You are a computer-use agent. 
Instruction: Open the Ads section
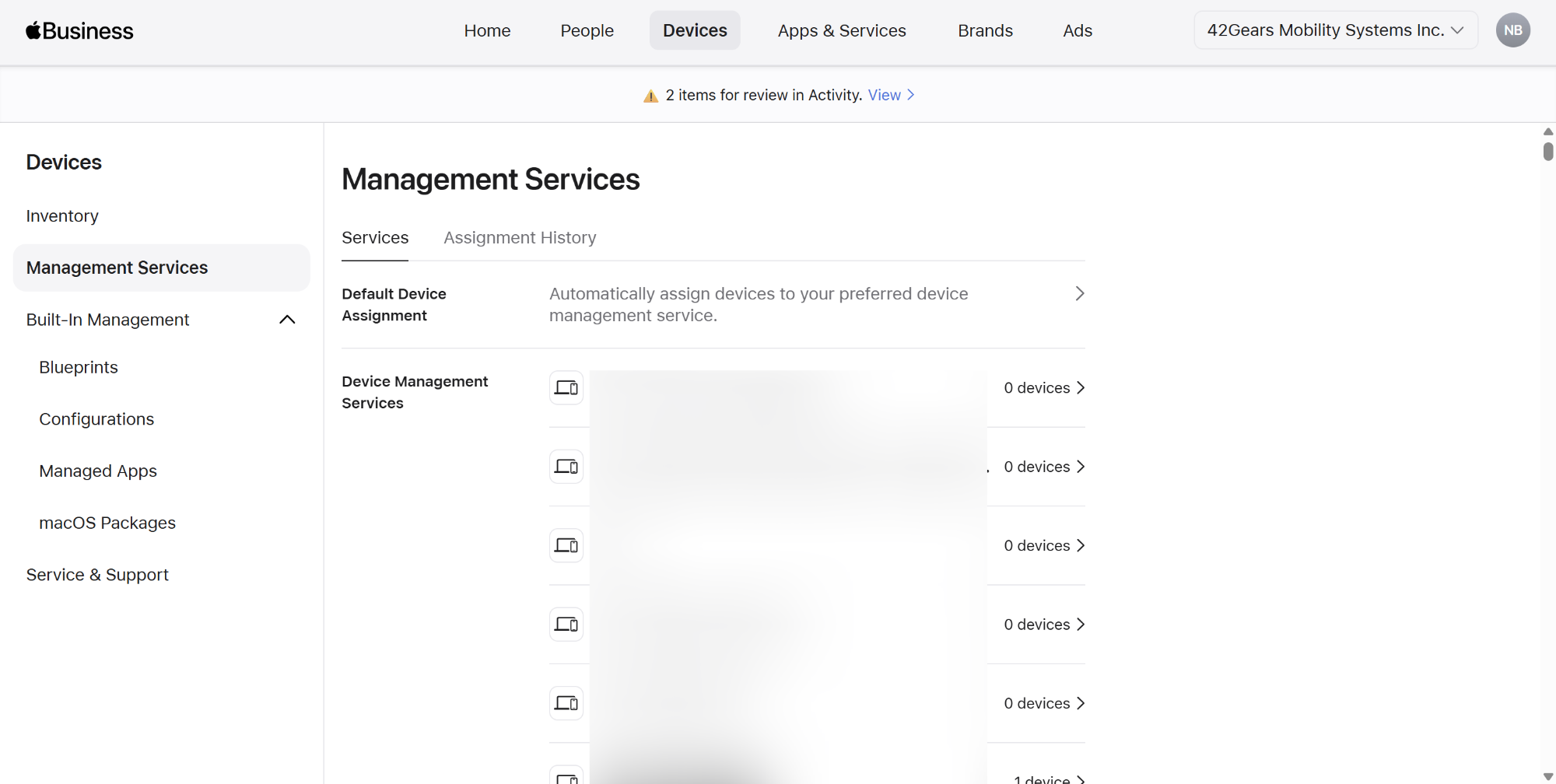tap(1078, 30)
